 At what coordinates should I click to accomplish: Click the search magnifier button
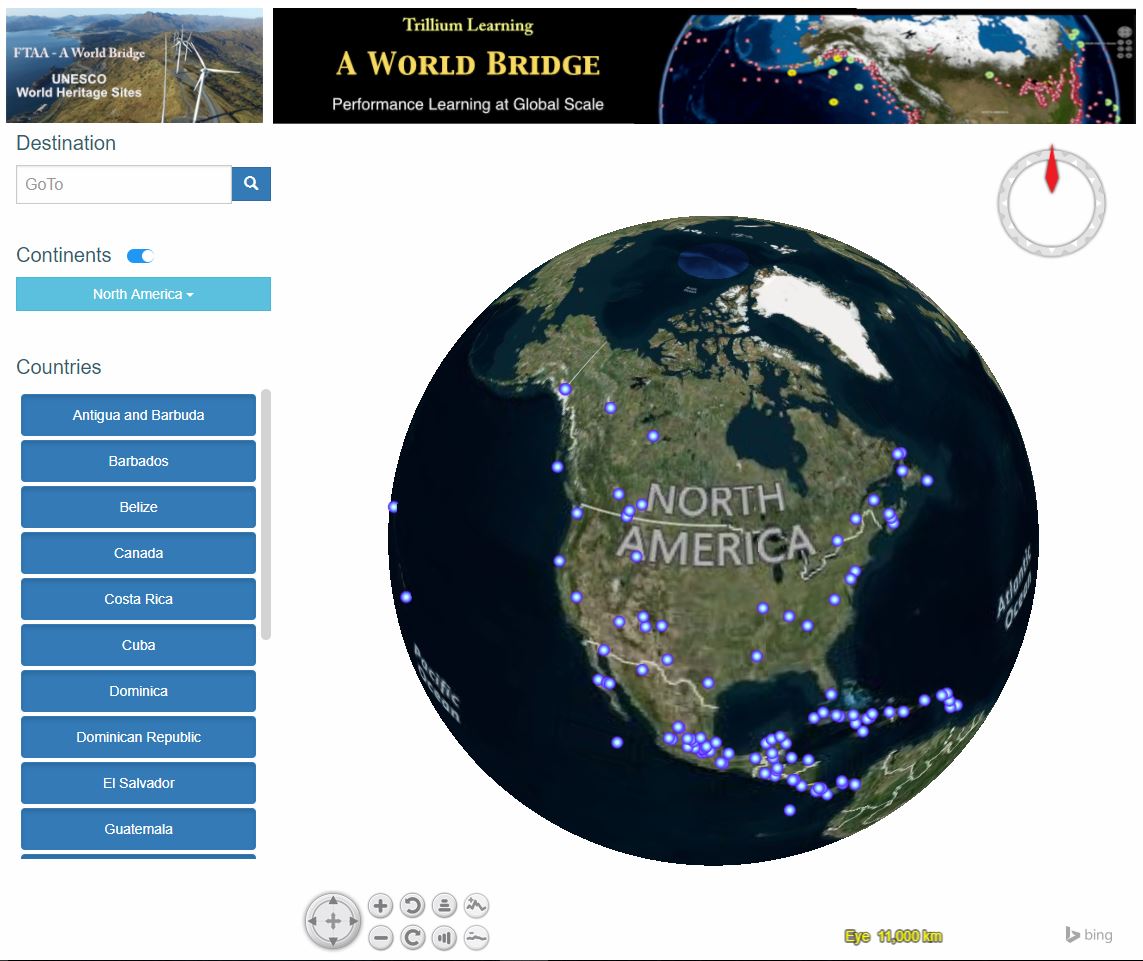coord(251,184)
